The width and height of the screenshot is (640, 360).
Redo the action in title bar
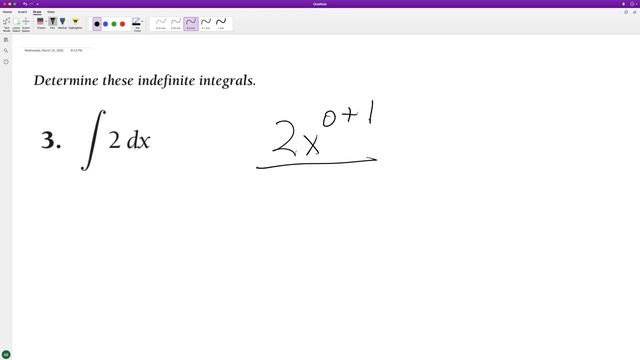[31, 4]
